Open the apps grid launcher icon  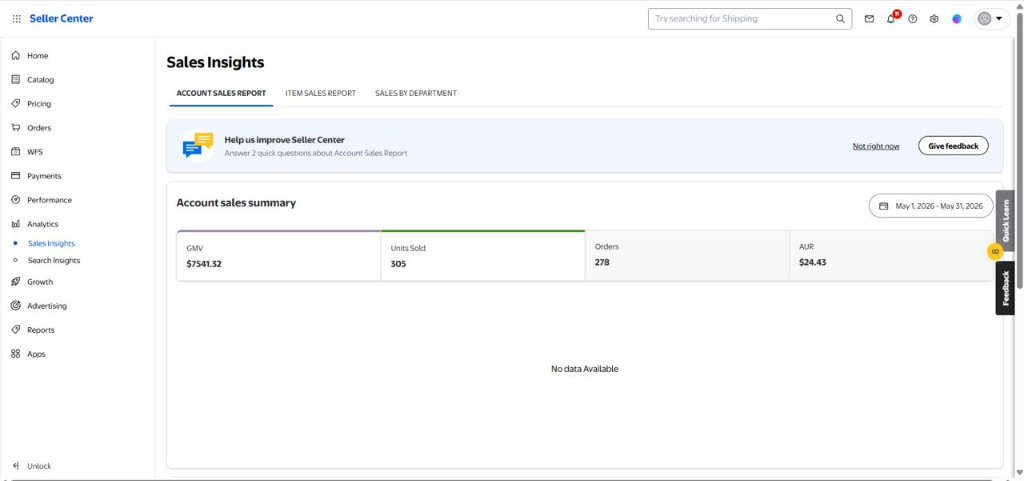point(16,19)
